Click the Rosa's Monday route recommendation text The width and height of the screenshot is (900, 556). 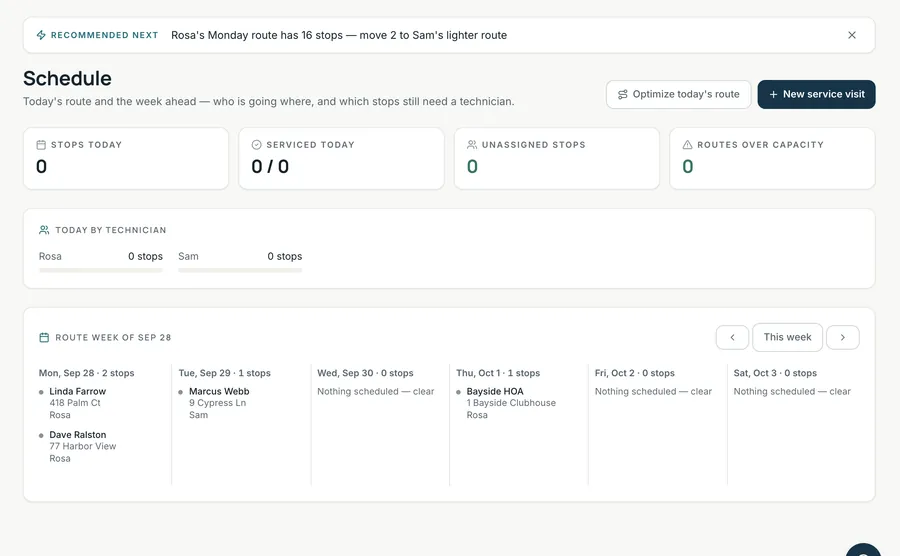pos(339,35)
